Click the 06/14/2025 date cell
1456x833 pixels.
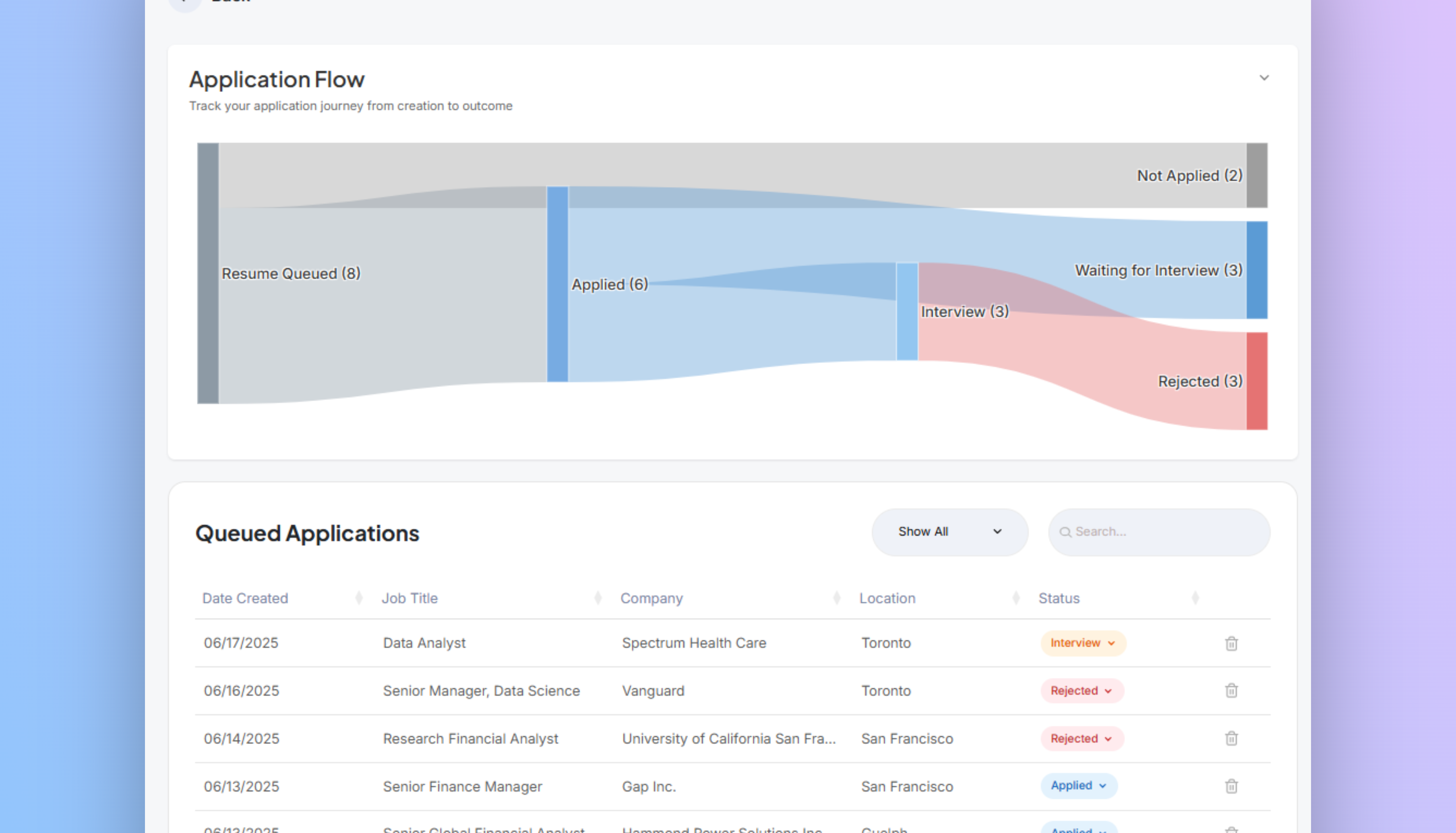point(241,739)
